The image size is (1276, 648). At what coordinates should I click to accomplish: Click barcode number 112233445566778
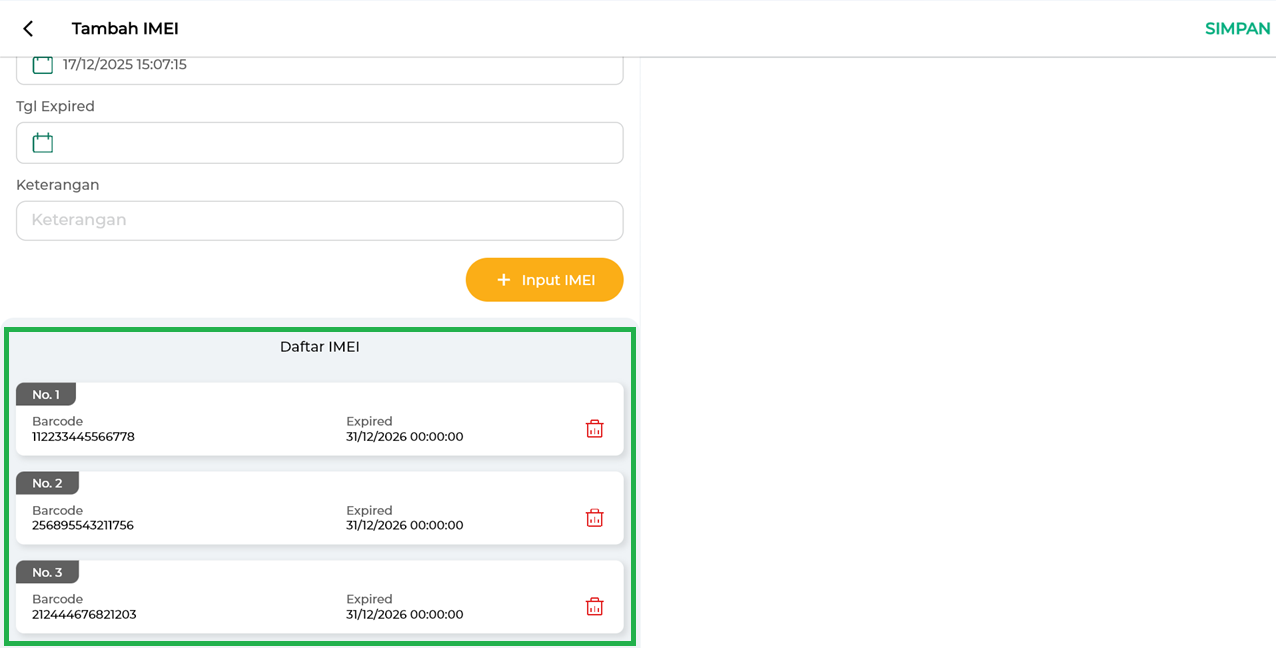click(83, 437)
